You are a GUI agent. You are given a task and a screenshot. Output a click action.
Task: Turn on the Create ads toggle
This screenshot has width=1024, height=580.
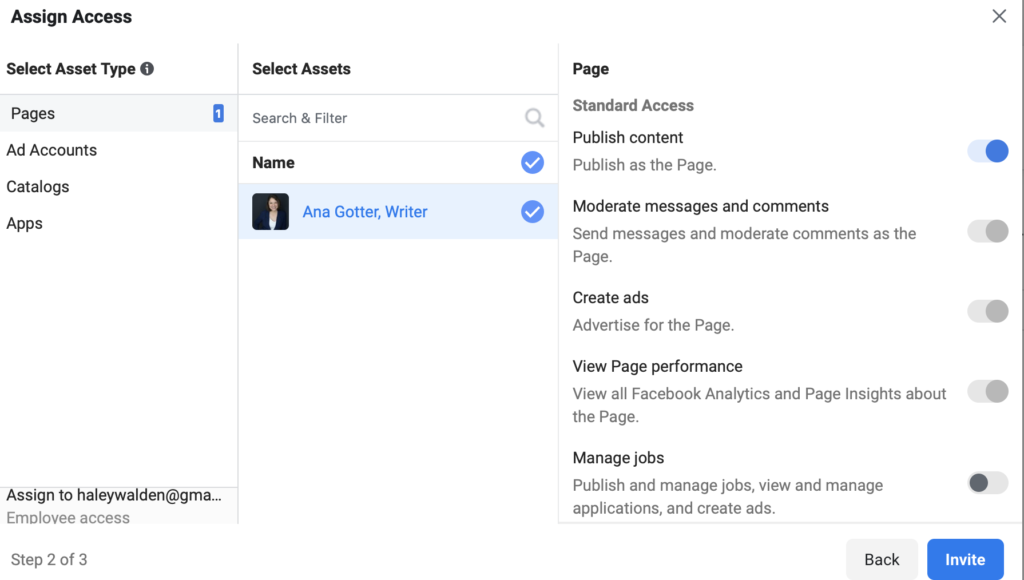[x=988, y=311]
